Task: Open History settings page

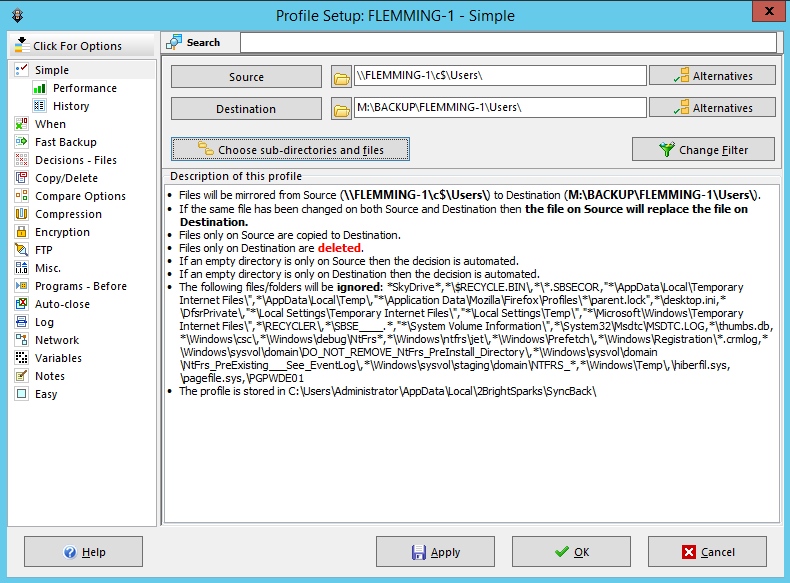Action: pyautogui.click(x=71, y=106)
